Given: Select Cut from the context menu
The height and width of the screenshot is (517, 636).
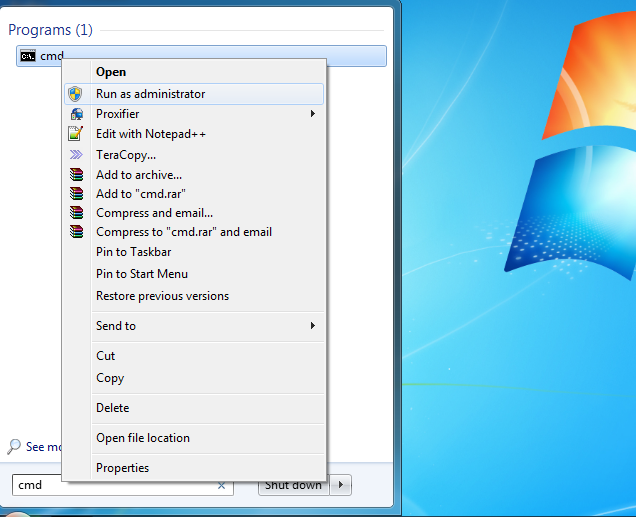Looking at the screenshot, I should 195,356.
